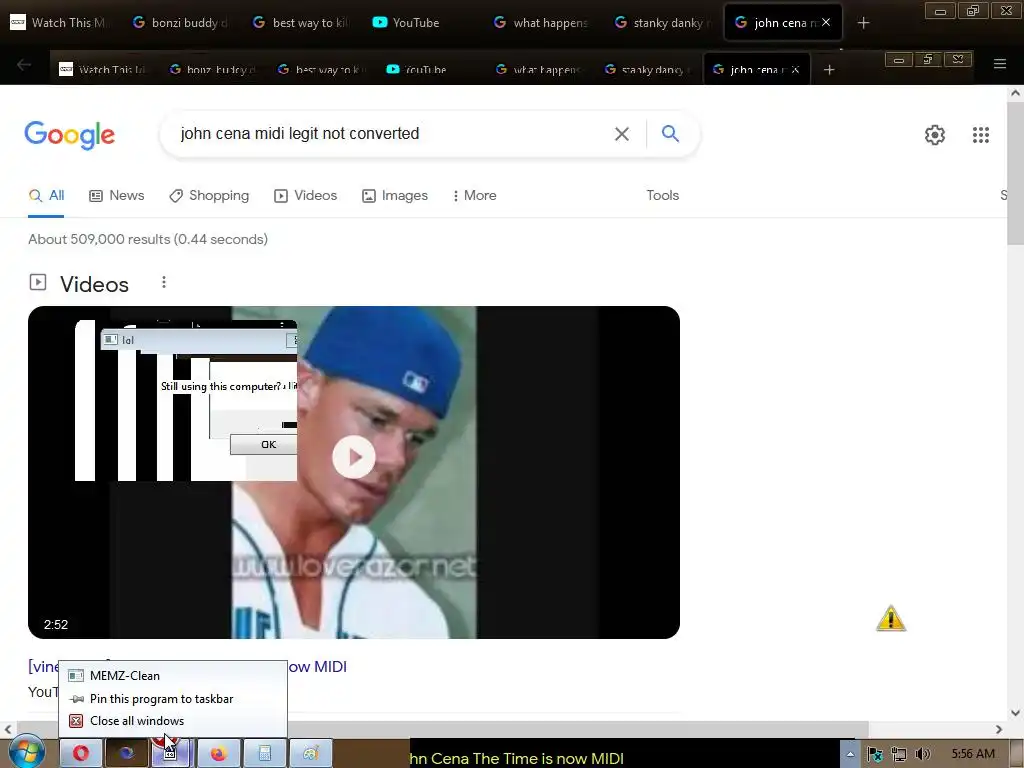Open the hamburger menu in the second row
This screenshot has width=1024, height=768.
(999, 63)
